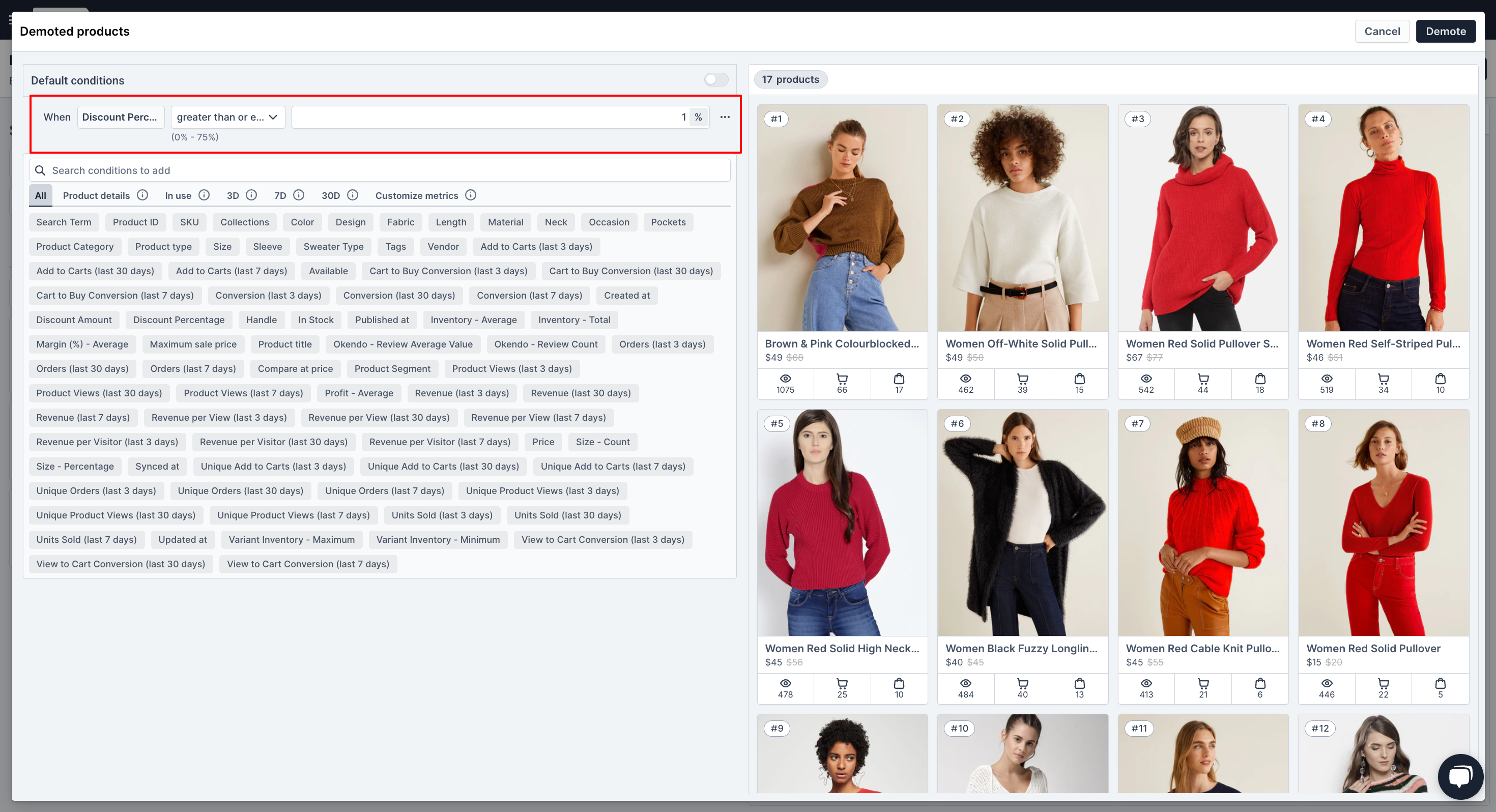Click the views eye icon on product #2
The image size is (1496, 812).
tap(965, 379)
